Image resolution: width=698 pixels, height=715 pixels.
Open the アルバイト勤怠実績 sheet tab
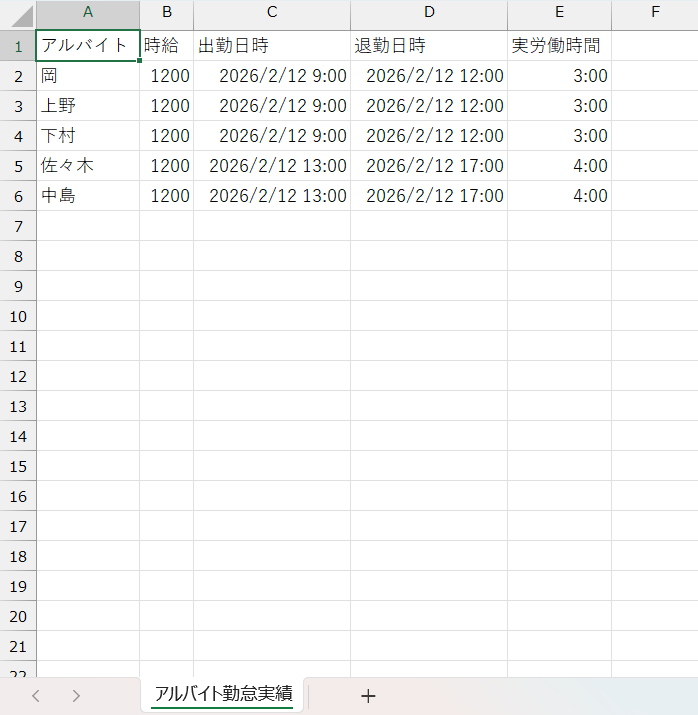pos(223,694)
